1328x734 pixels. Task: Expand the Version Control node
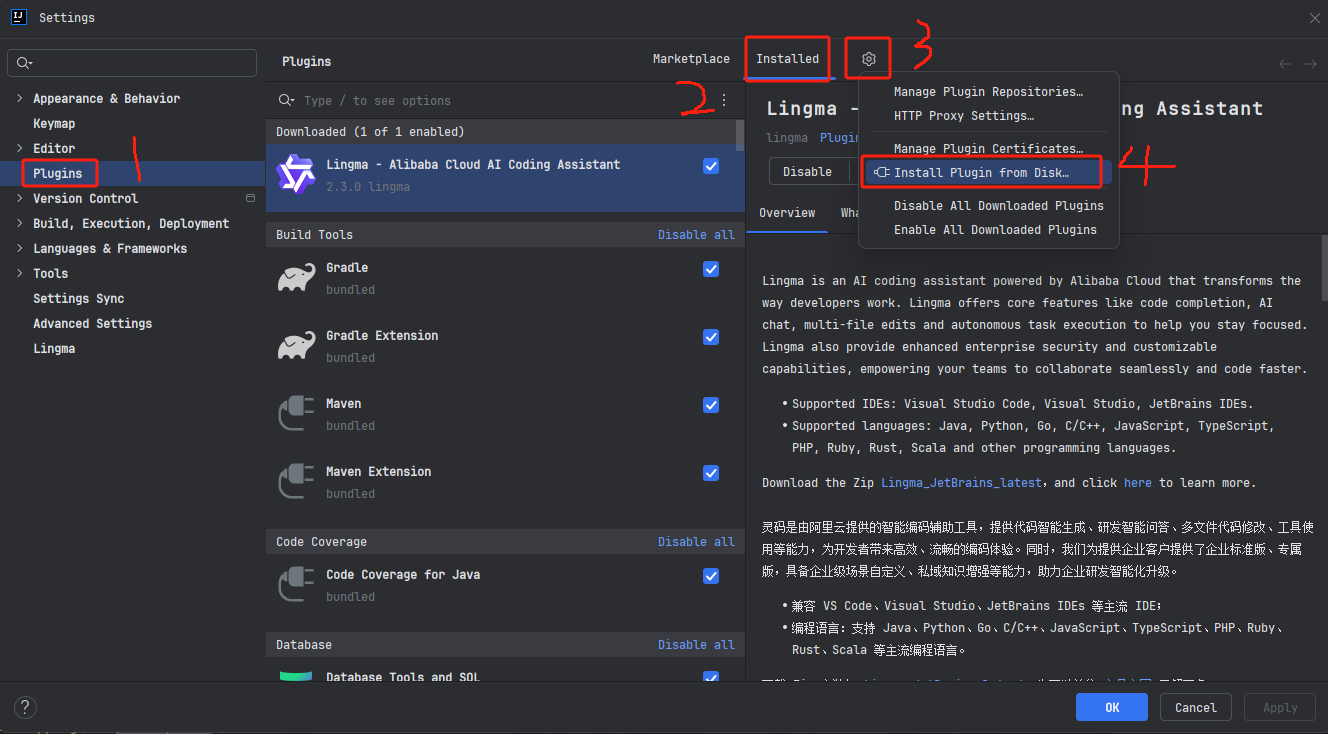point(20,198)
